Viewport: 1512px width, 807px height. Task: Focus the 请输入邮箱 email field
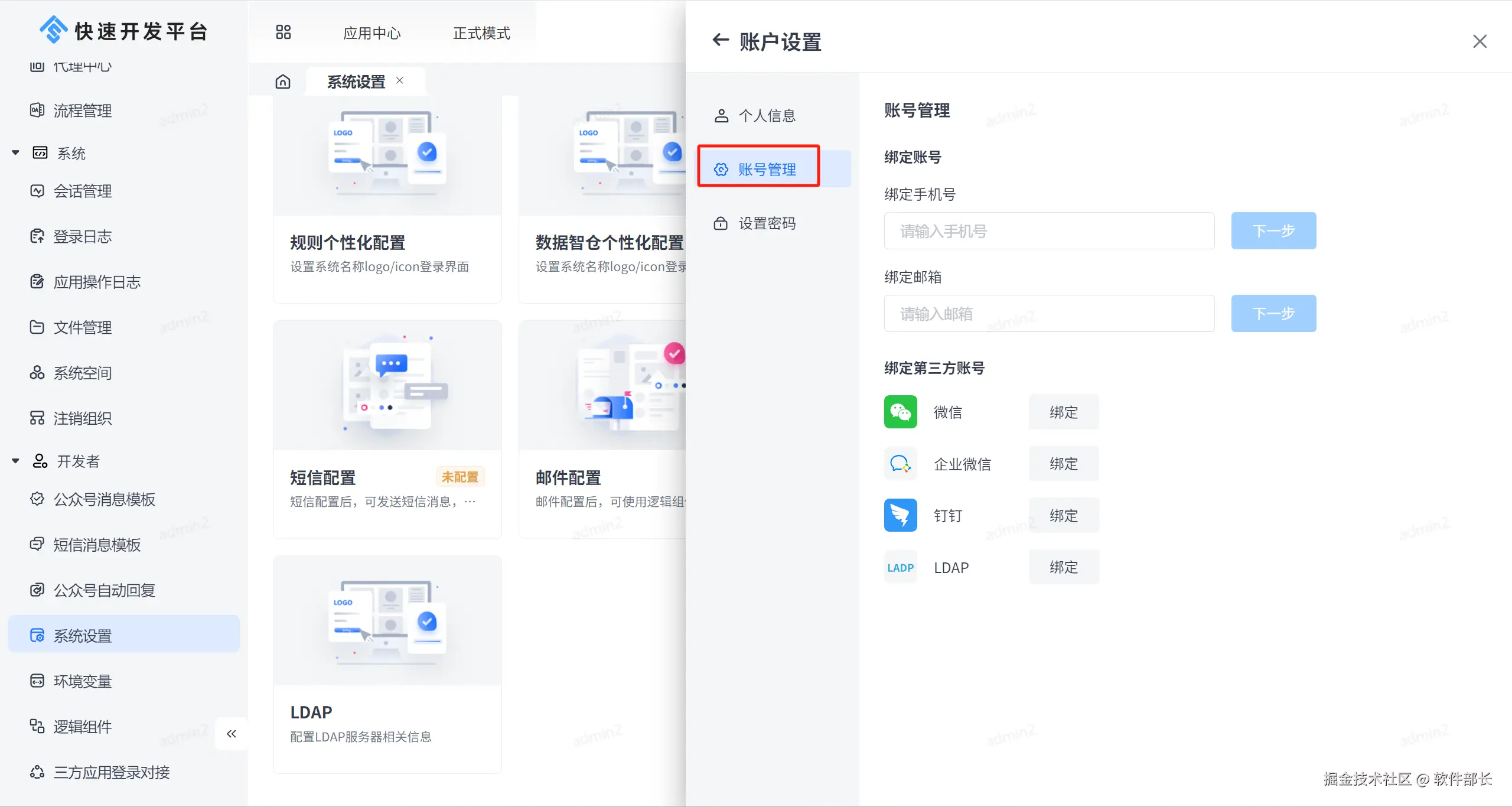1049,314
